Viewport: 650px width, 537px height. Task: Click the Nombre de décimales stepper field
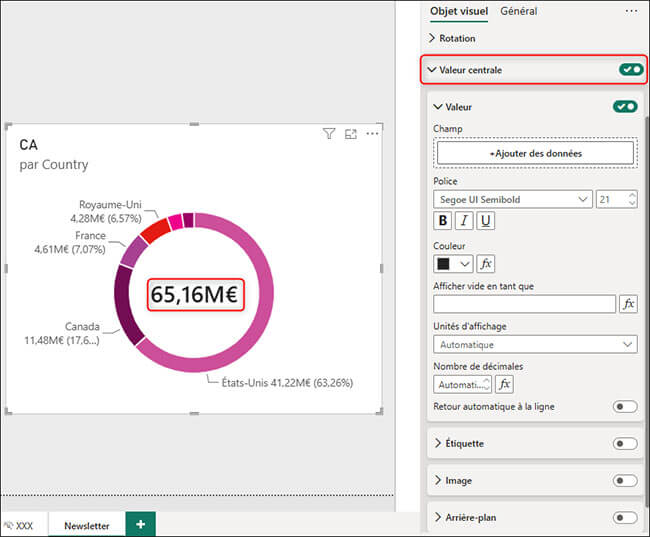(462, 384)
